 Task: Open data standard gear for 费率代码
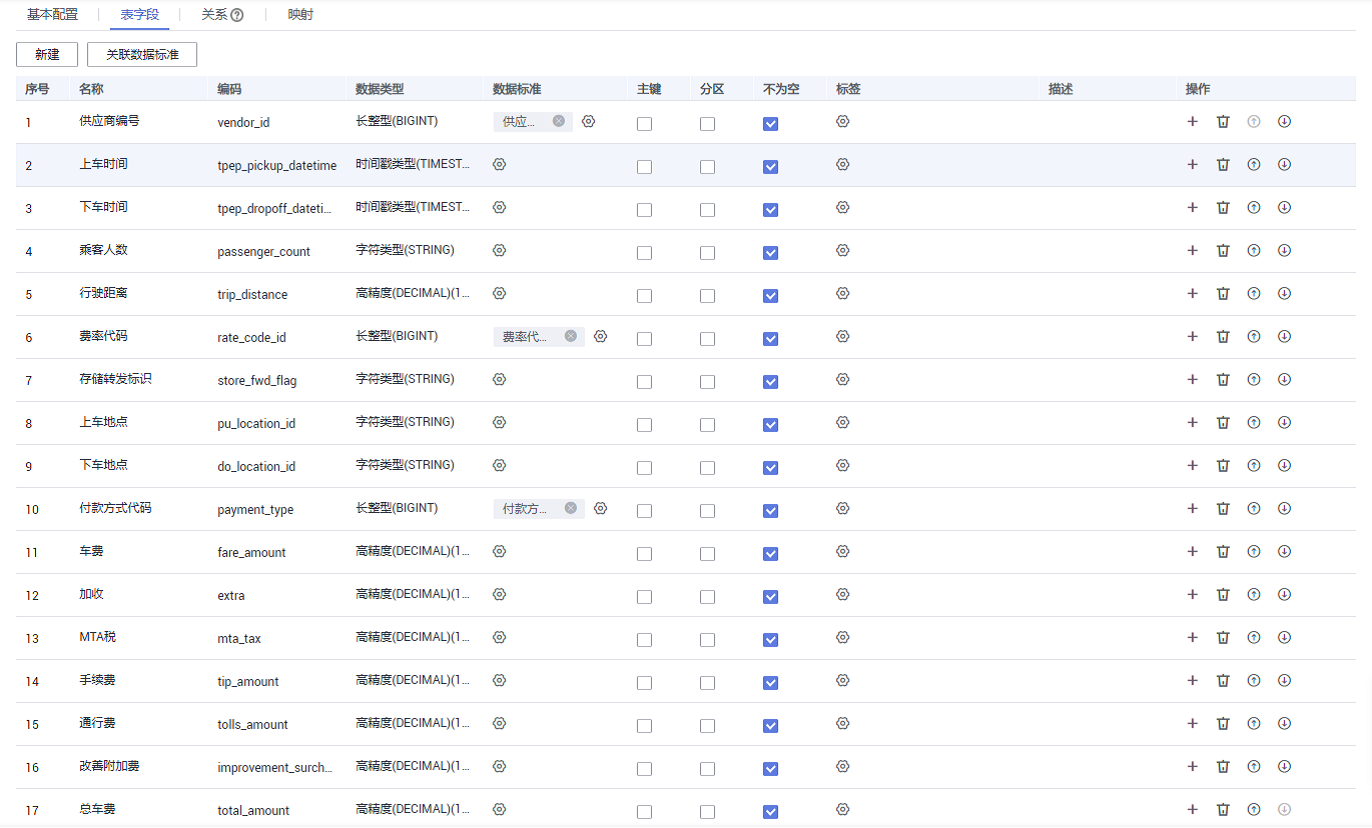pyautogui.click(x=601, y=337)
